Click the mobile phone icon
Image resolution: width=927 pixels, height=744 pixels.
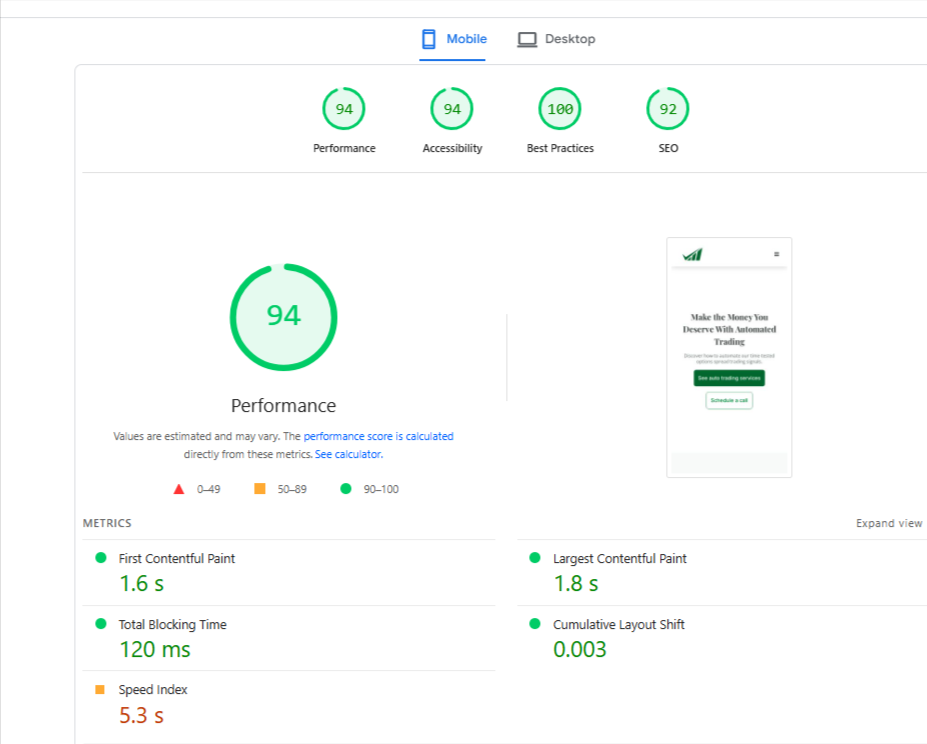[x=429, y=39]
